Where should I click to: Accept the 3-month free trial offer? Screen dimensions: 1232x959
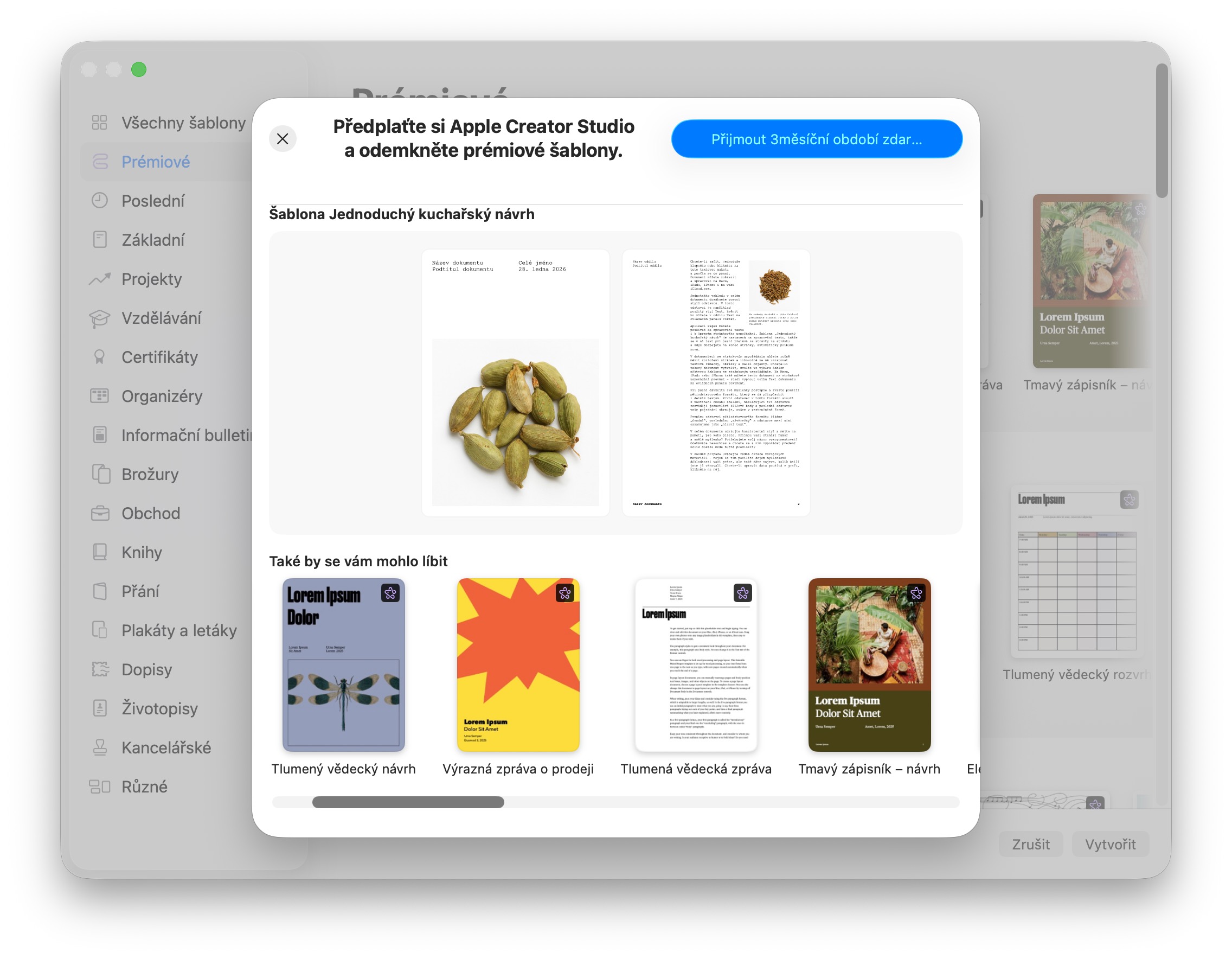[x=816, y=139]
